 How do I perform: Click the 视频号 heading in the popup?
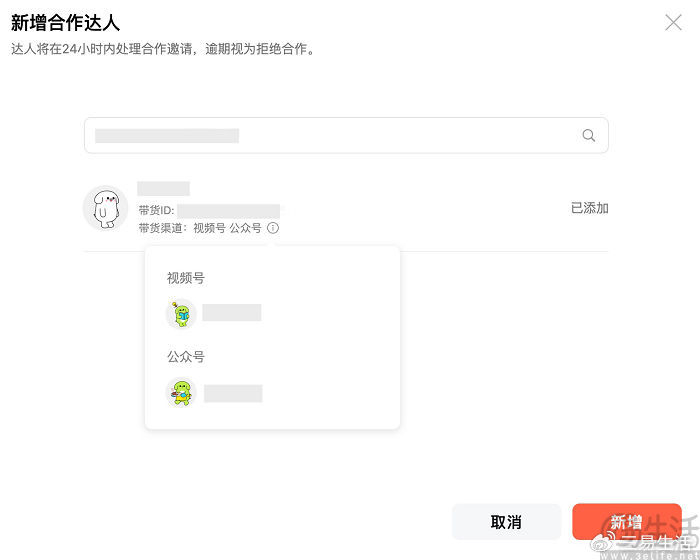(x=186, y=278)
